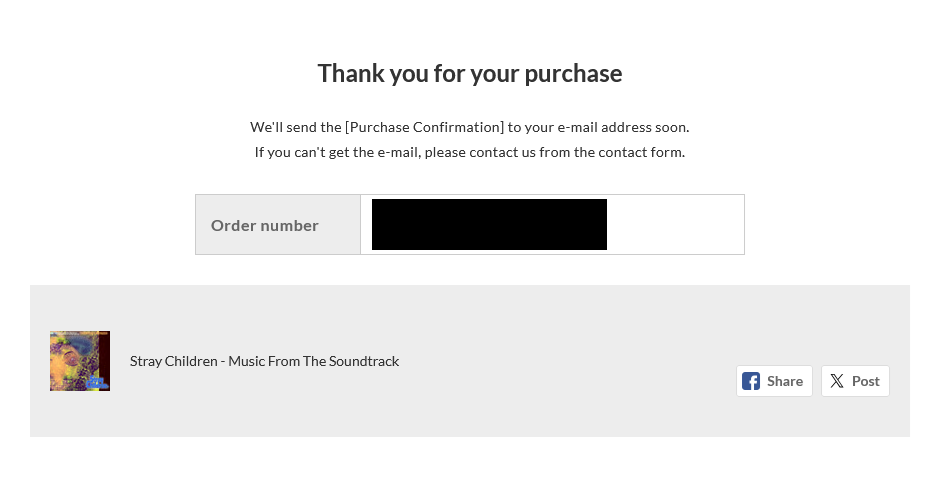Viewport: 940px width, 477px height.
Task: Click the Stray Children soundtrack title
Action: point(264,361)
